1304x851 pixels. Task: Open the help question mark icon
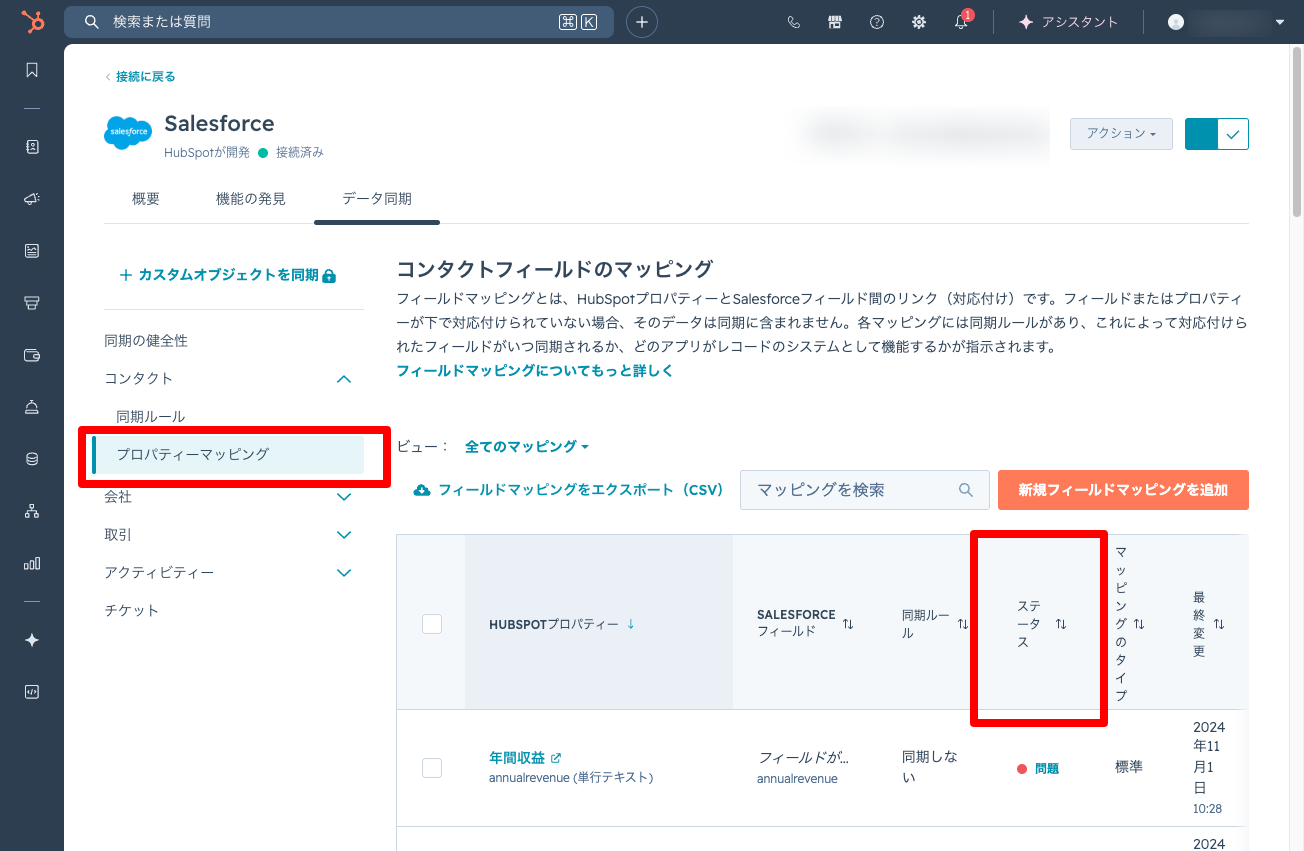[x=877, y=22]
